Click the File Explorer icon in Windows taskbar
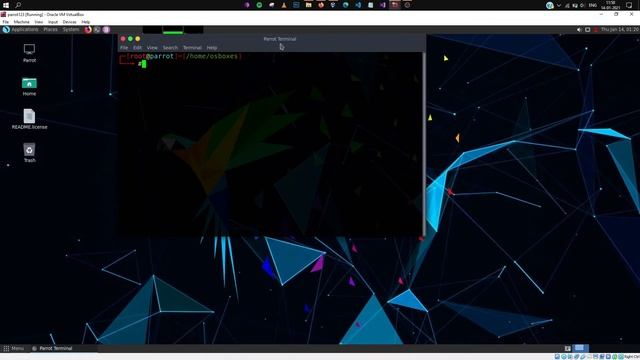 (309, 5)
